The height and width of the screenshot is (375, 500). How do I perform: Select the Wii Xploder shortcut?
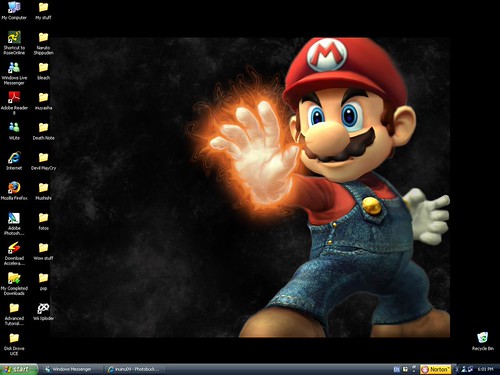click(x=43, y=312)
